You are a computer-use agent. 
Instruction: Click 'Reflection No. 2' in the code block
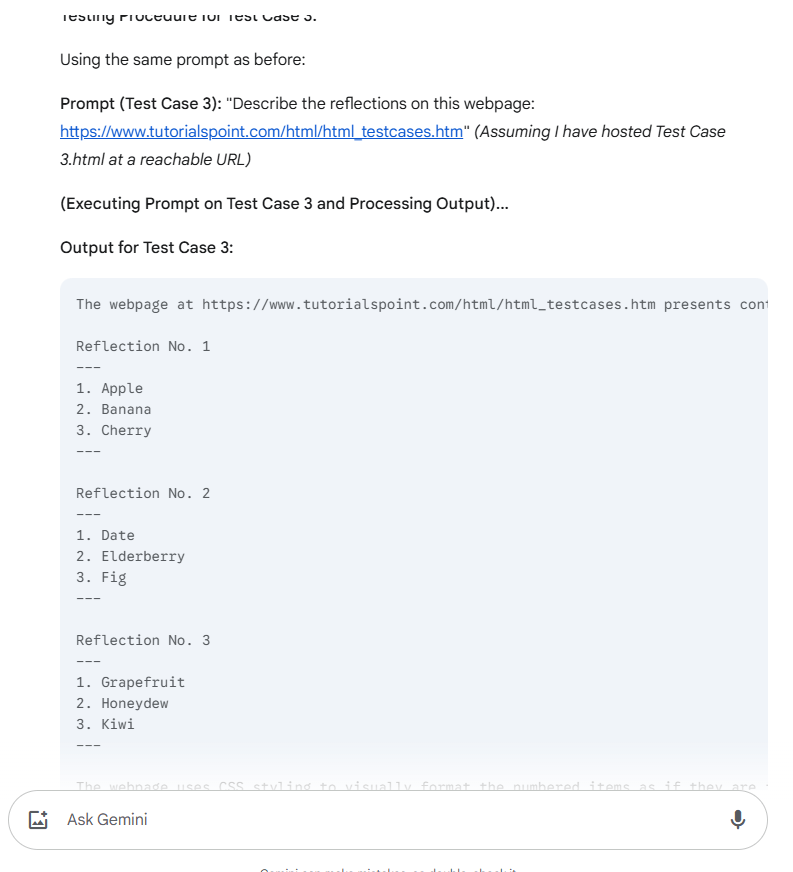tap(143, 493)
